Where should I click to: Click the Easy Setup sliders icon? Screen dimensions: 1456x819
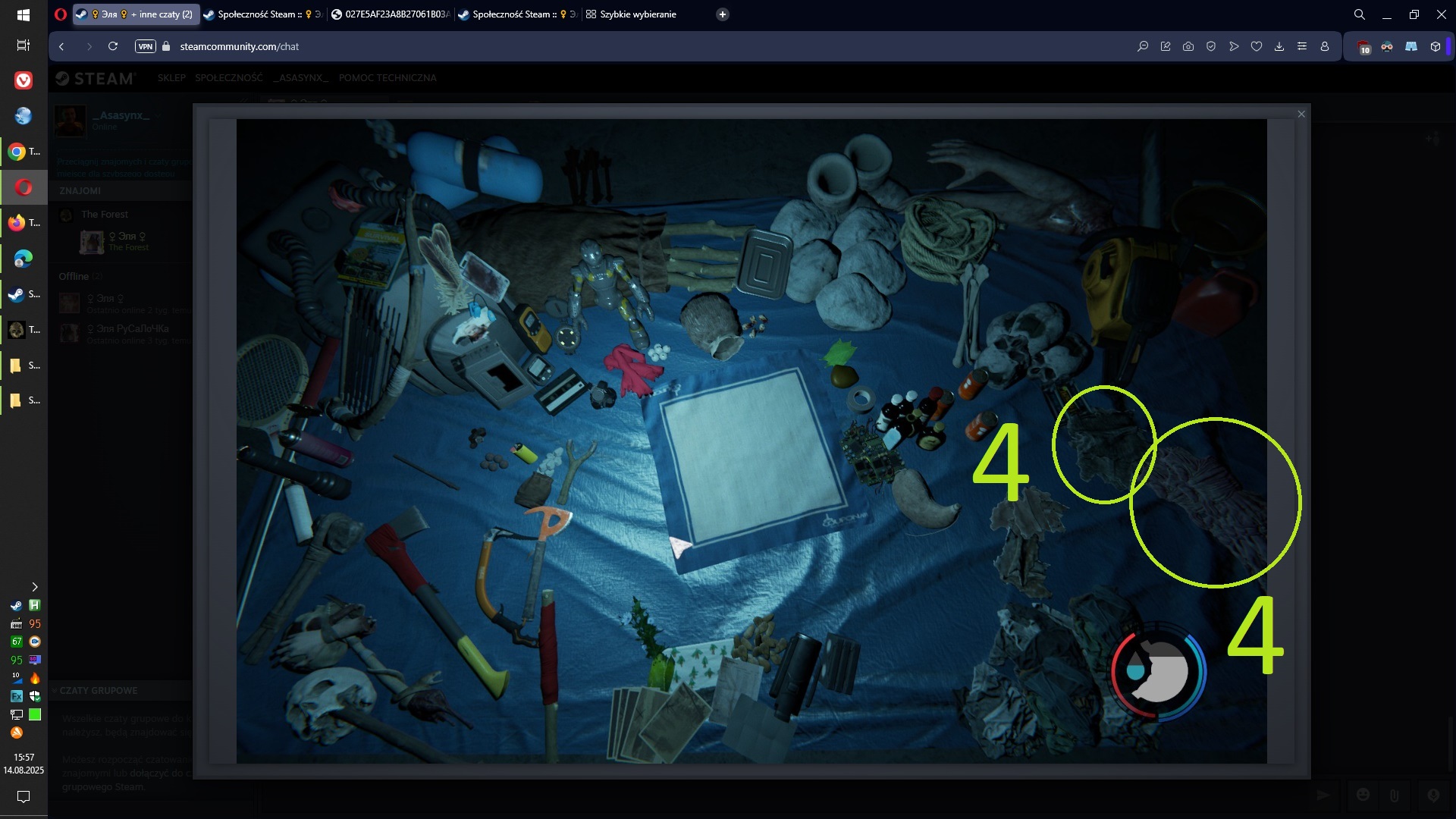(1302, 46)
